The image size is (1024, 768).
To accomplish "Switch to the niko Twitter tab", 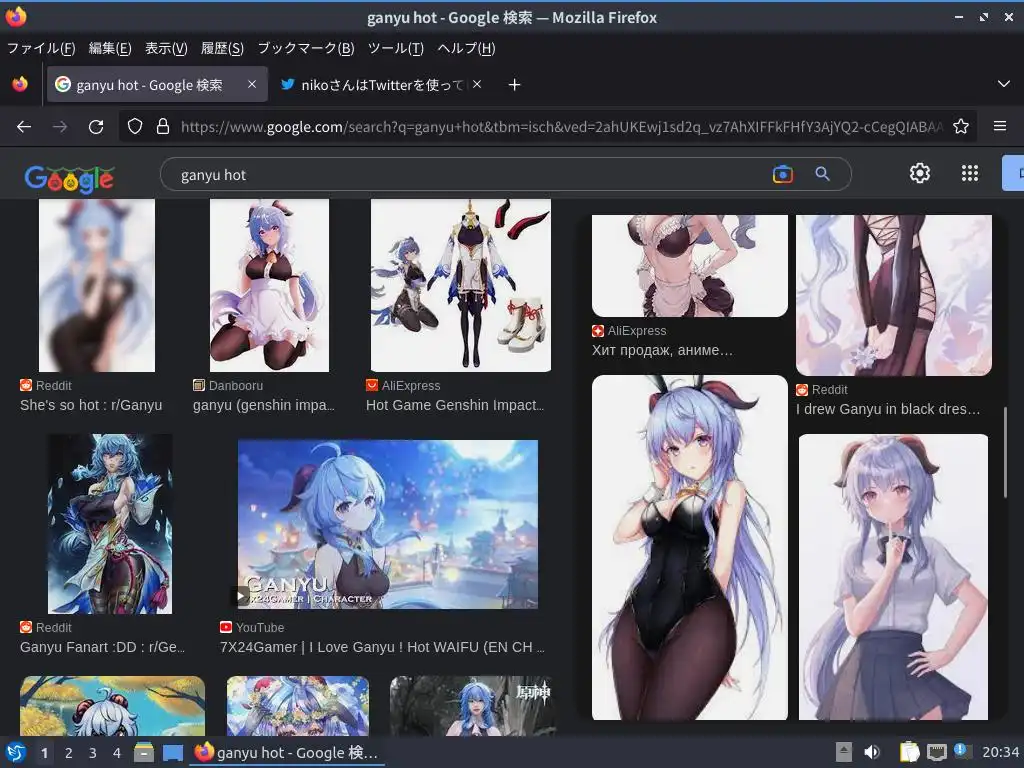I will coord(381,85).
